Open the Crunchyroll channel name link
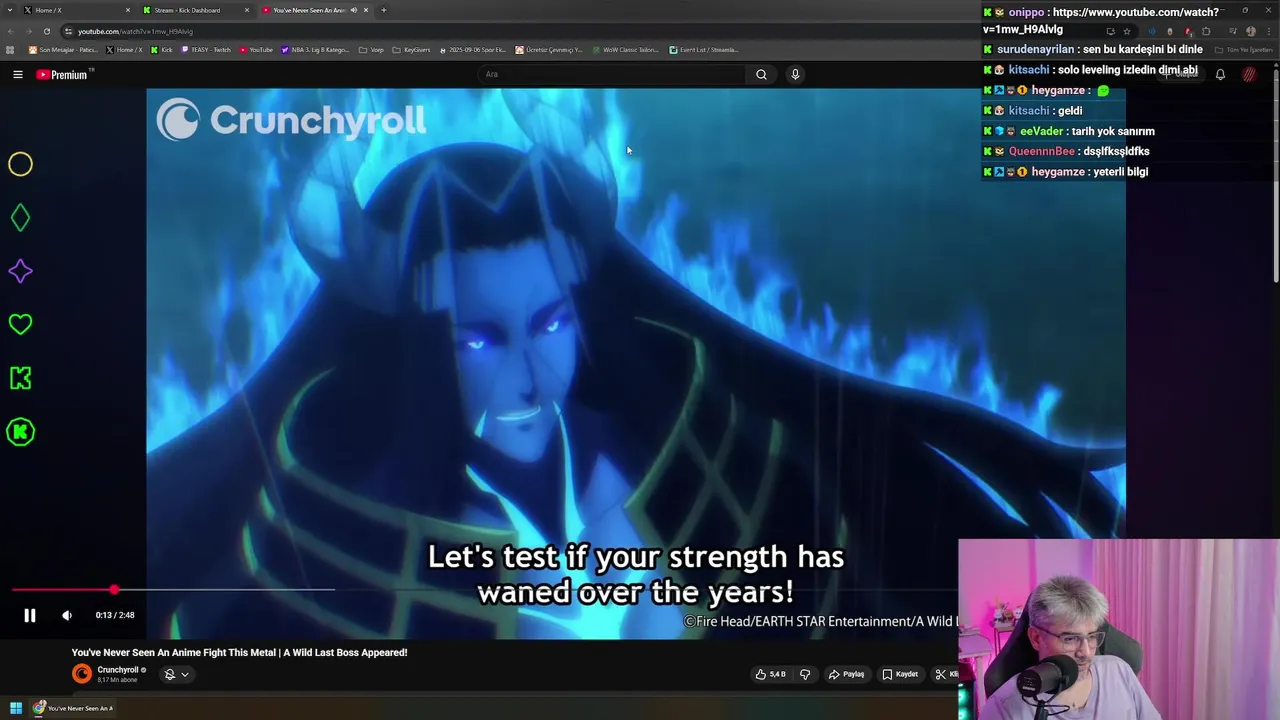1280x720 pixels. pos(118,670)
